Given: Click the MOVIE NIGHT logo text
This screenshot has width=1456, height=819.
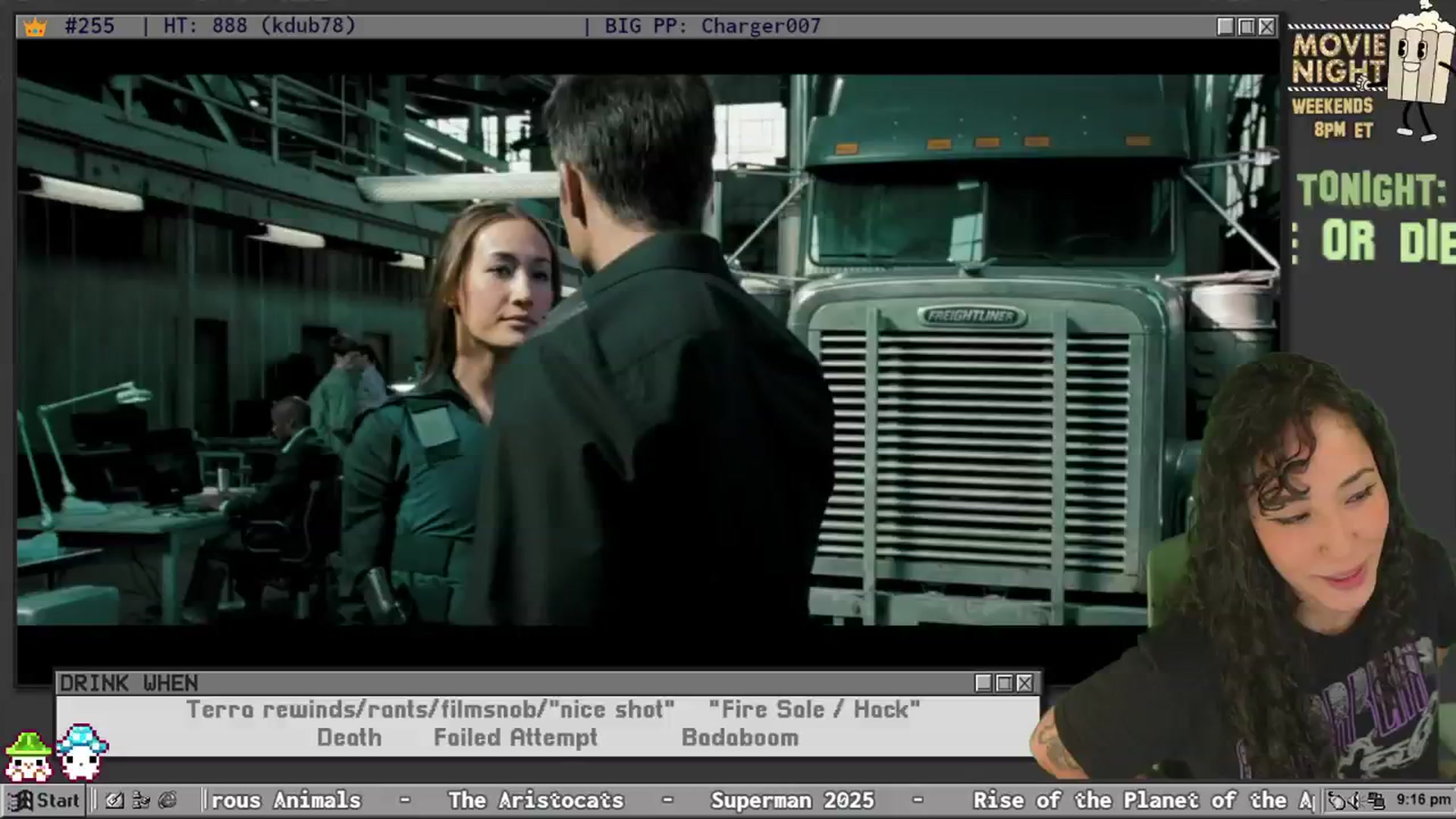Looking at the screenshot, I should tap(1338, 59).
